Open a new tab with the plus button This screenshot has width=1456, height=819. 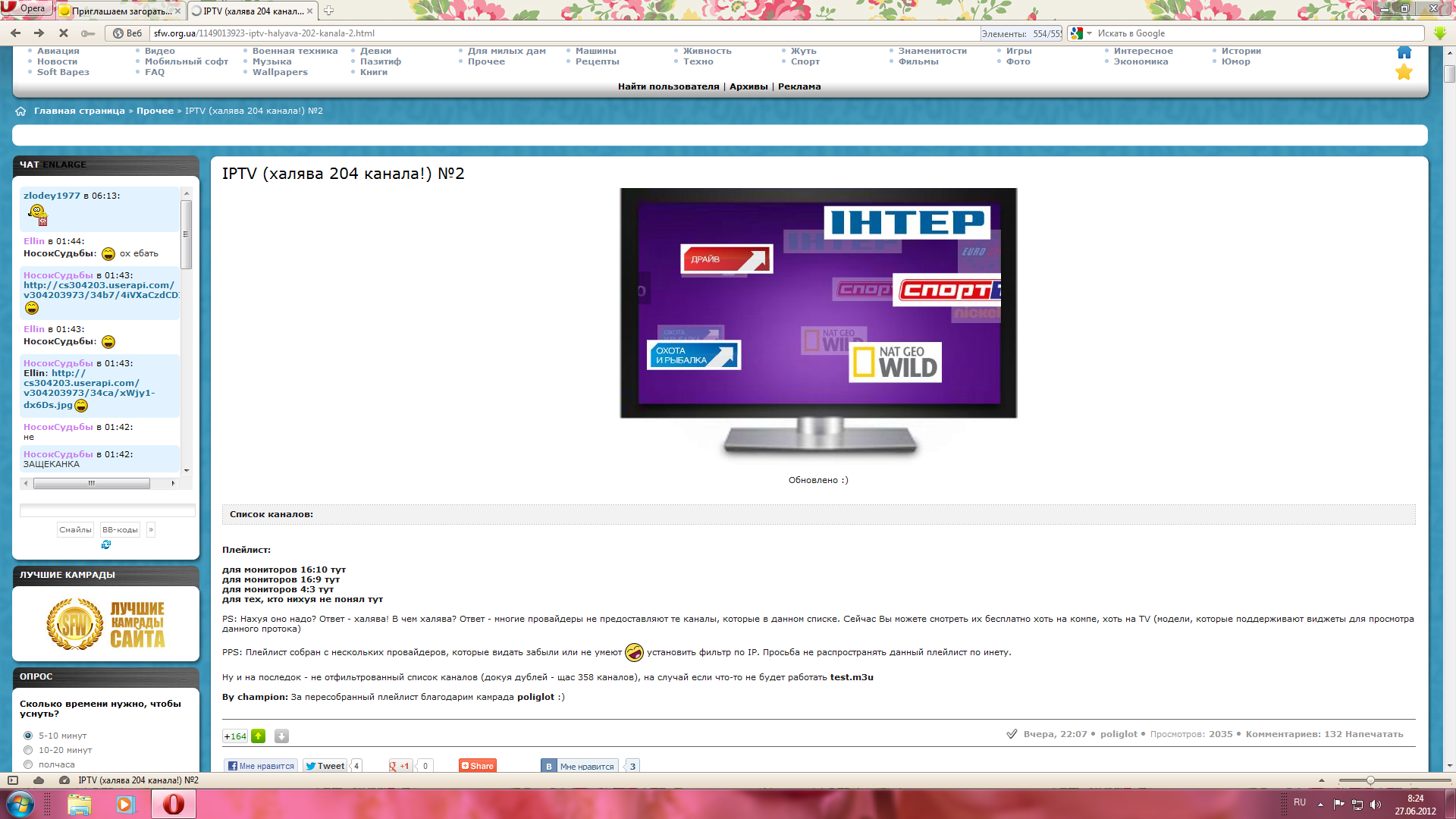pyautogui.click(x=328, y=11)
